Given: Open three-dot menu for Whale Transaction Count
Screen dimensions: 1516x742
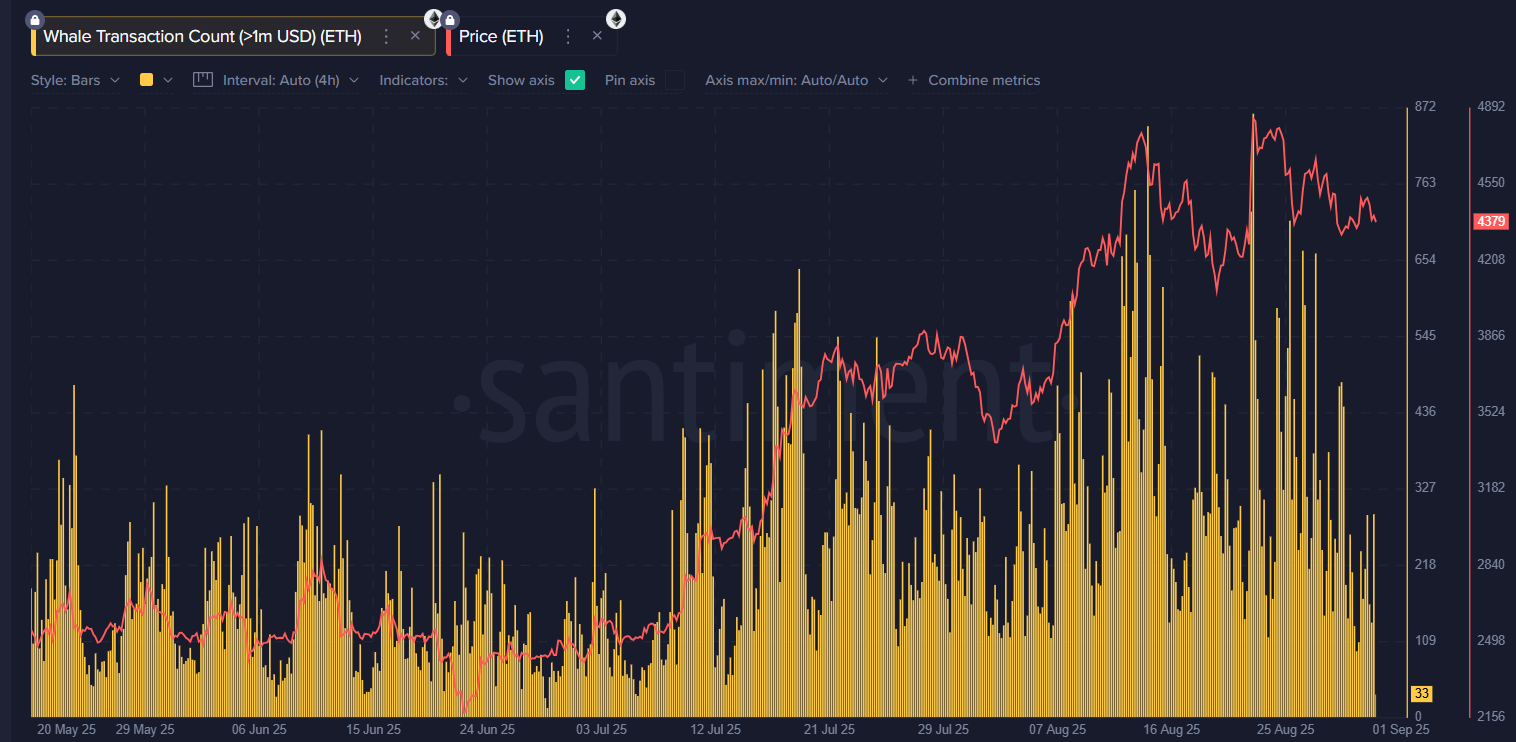Looking at the screenshot, I should point(387,37).
